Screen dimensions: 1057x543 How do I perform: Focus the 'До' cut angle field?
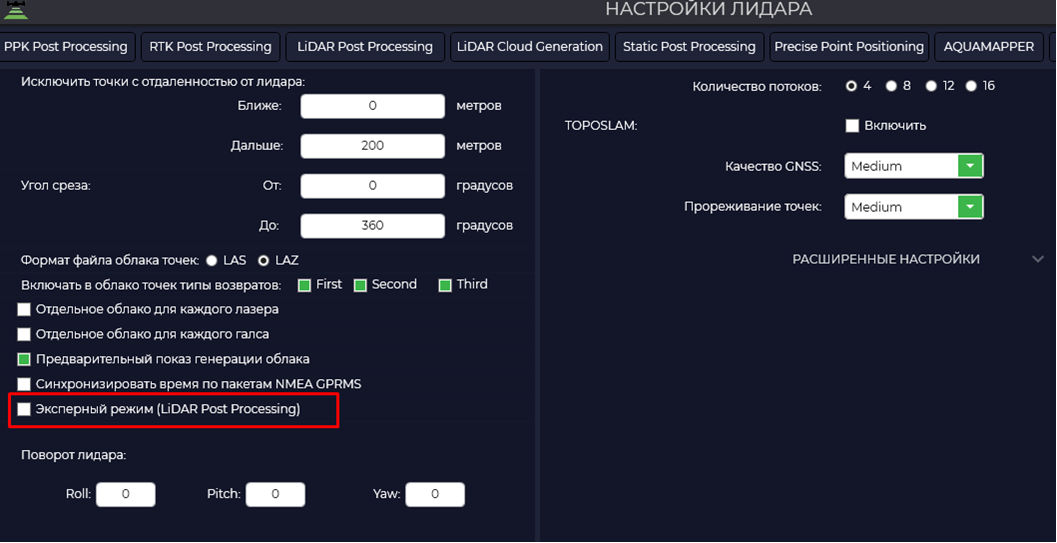(x=373, y=226)
